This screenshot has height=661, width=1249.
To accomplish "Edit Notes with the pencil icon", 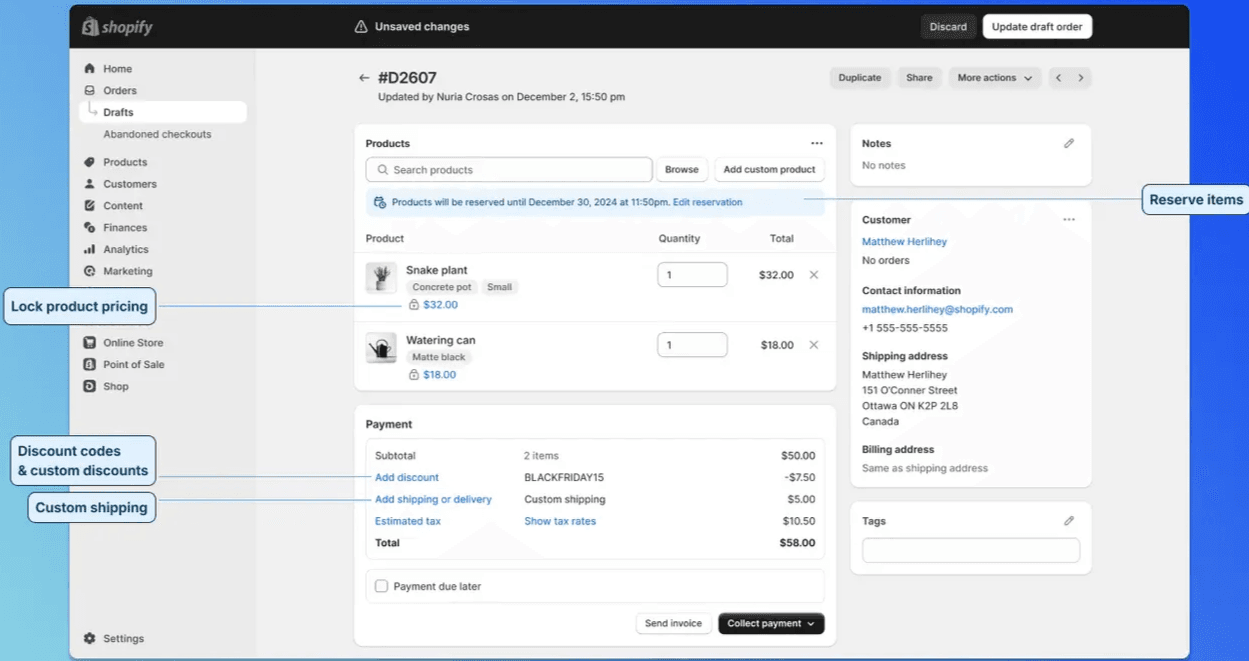I will 1069,144.
